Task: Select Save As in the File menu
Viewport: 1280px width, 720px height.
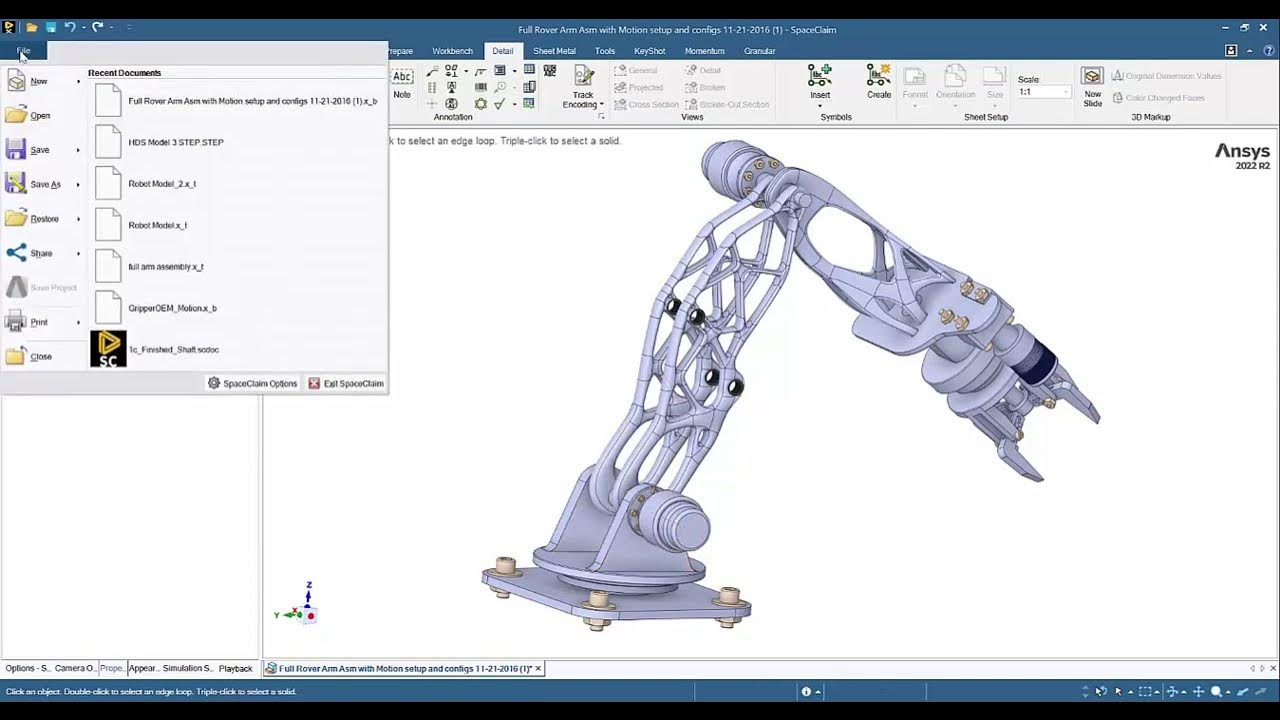Action: tap(45, 184)
